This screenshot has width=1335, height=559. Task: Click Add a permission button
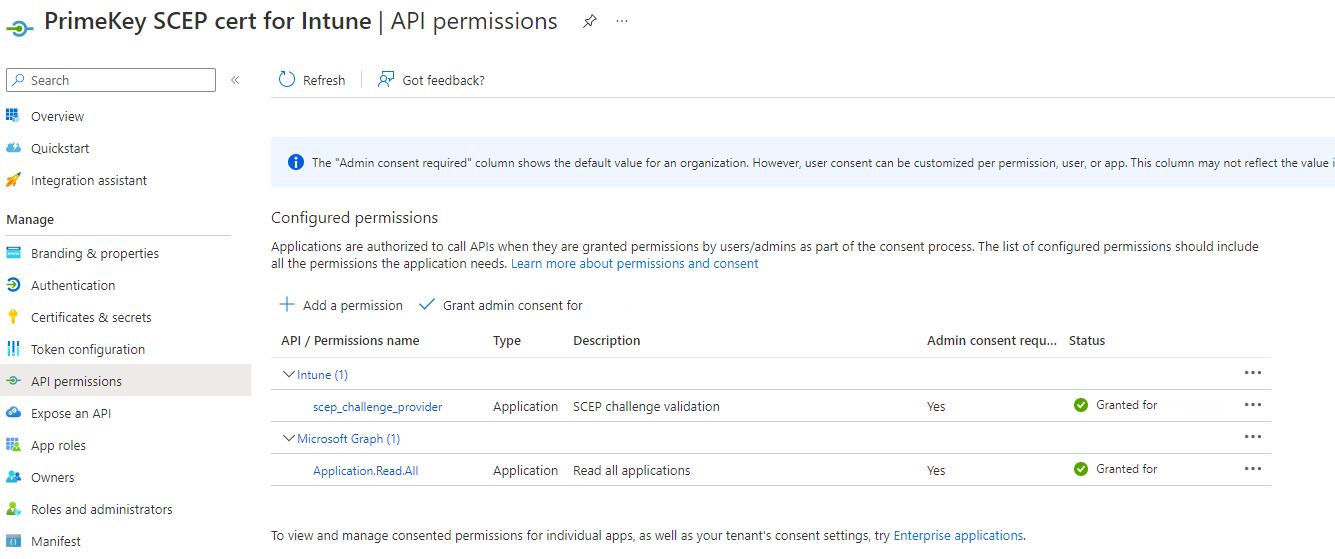point(341,305)
